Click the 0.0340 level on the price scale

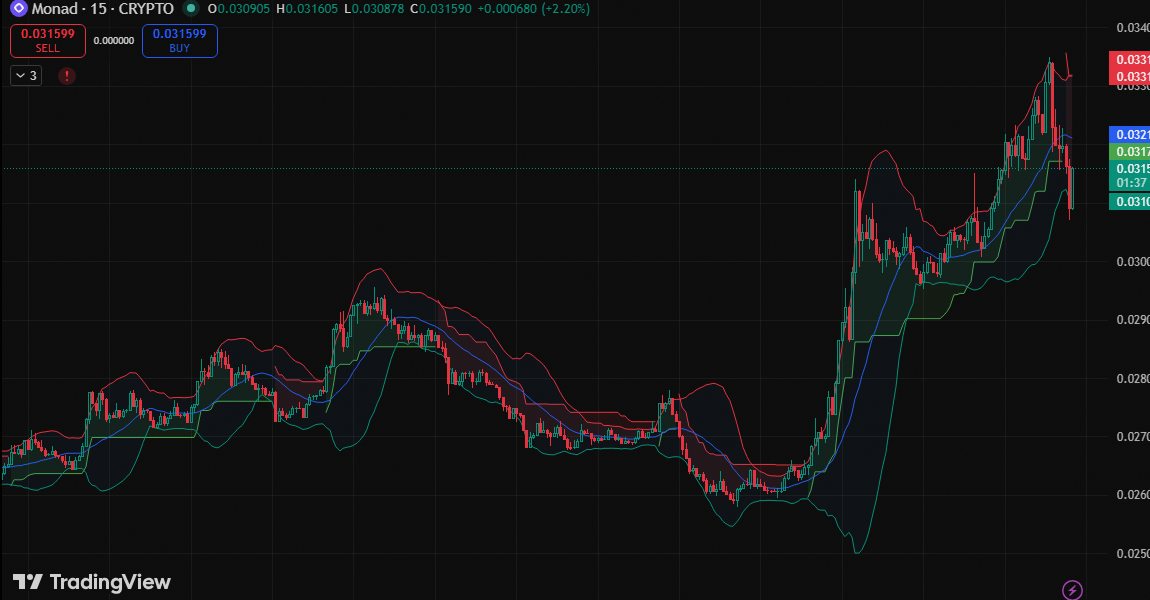(1133, 27)
